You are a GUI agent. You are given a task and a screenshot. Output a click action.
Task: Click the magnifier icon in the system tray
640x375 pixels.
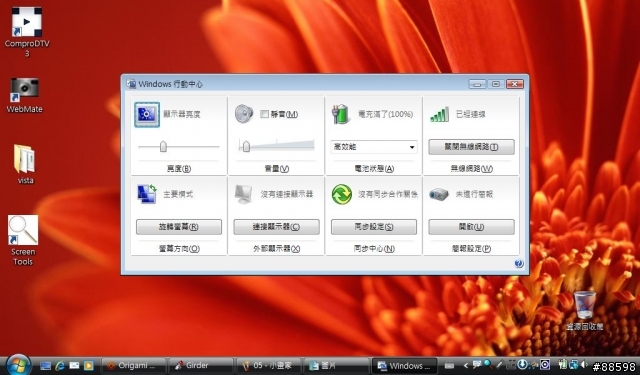point(488,364)
